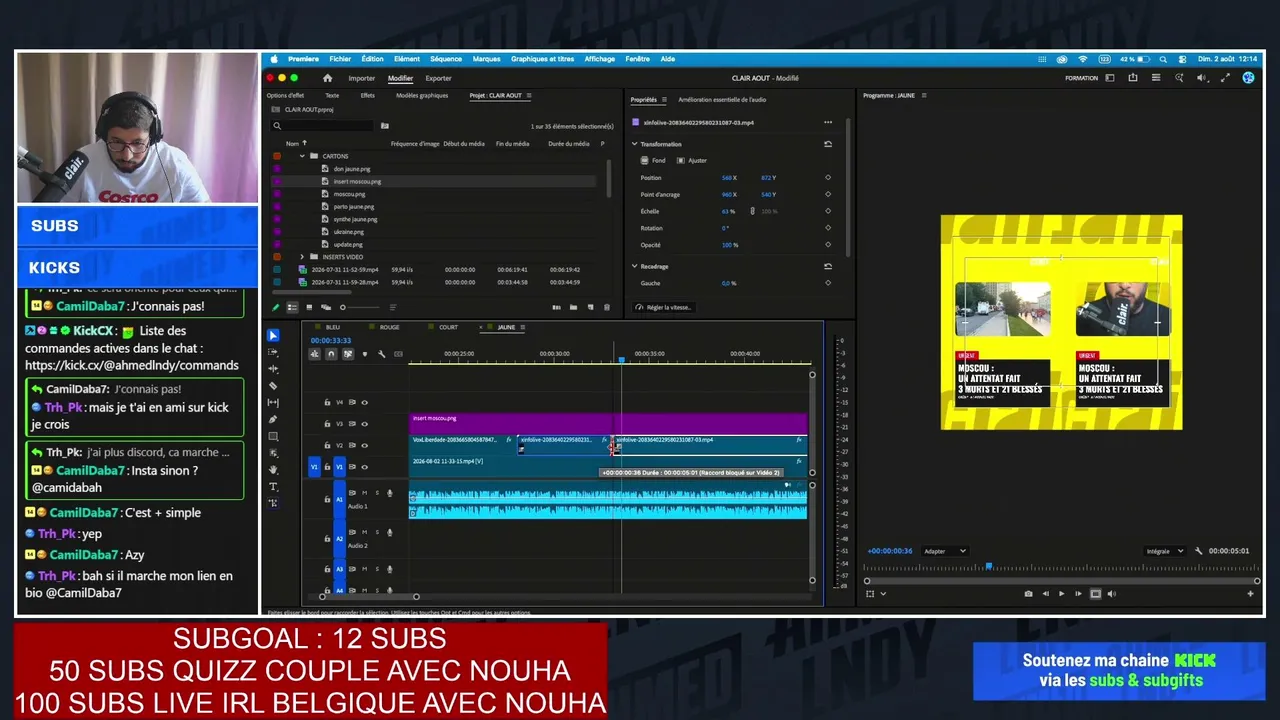This screenshot has width=1280, height=720.
Task: Toggle the lock on track V3
Action: coord(327,424)
